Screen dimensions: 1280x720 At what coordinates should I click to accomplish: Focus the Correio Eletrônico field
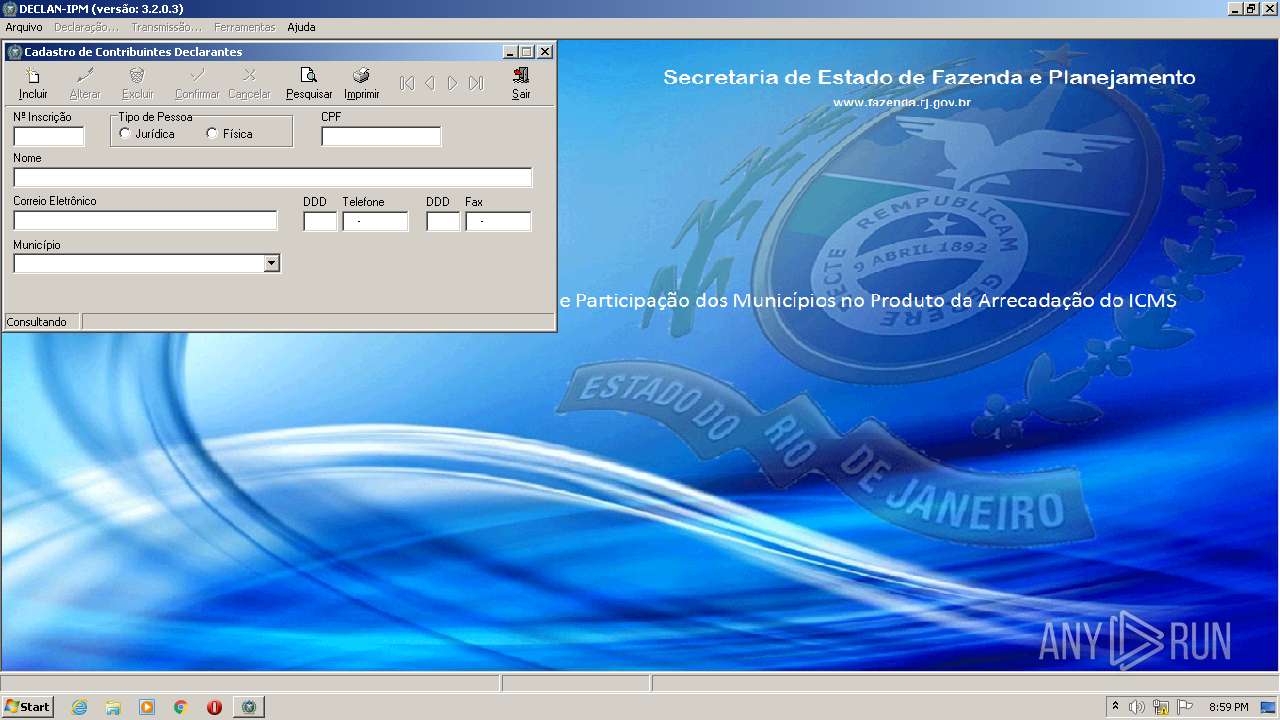[x=145, y=220]
